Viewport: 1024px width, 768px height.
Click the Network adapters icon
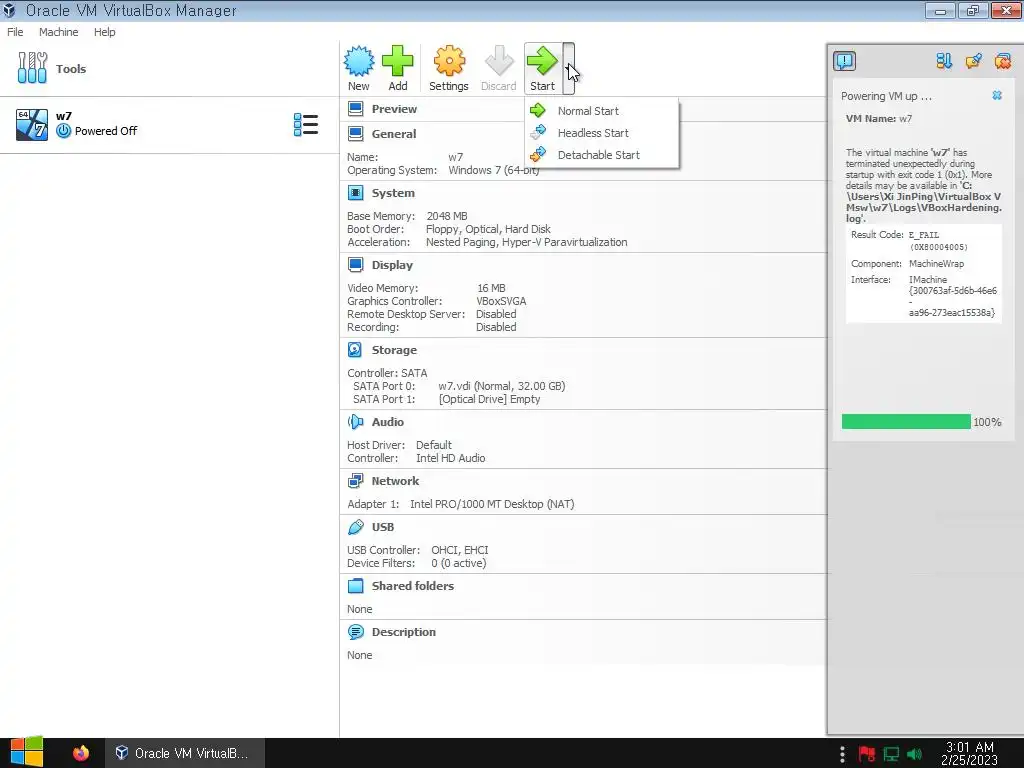pyautogui.click(x=355, y=481)
